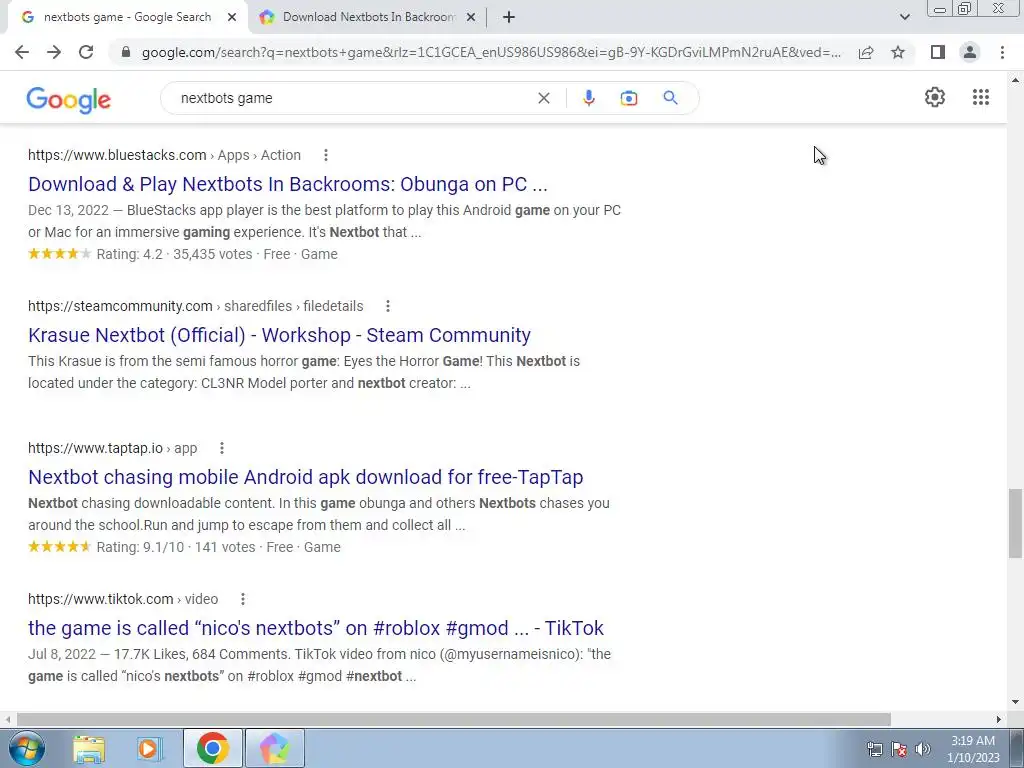Click the taptap.io breadcrumb URL

click(x=112, y=449)
